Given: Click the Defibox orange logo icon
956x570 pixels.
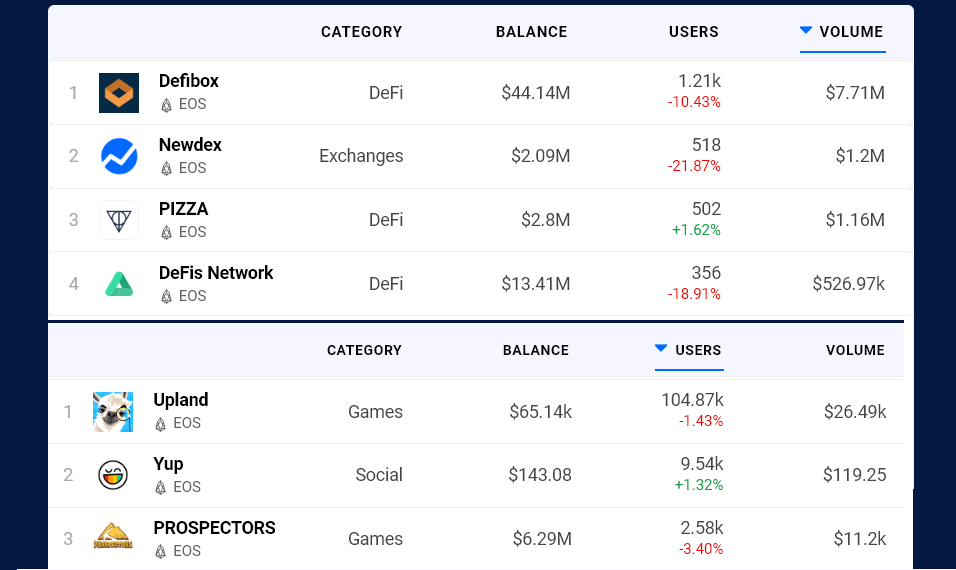Looking at the screenshot, I should coord(119,93).
